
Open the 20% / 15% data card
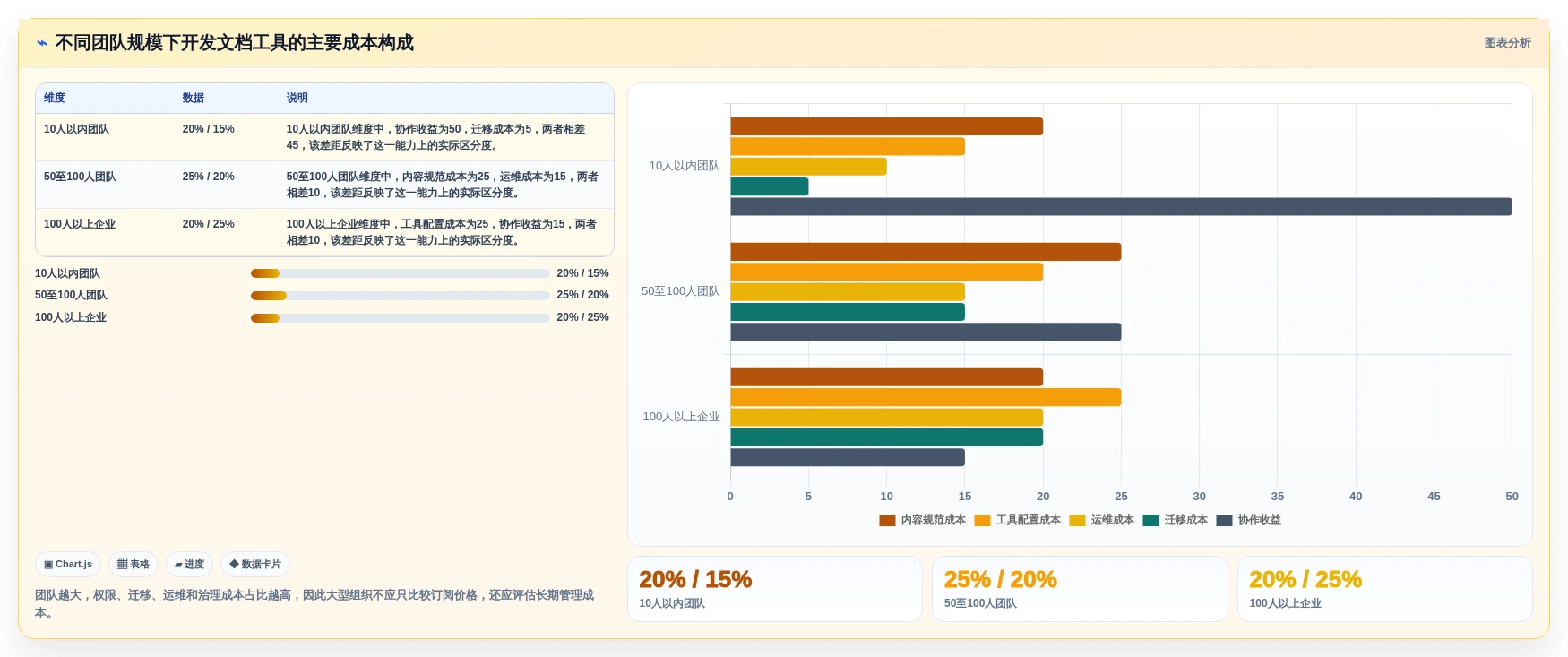pyautogui.click(x=775, y=589)
